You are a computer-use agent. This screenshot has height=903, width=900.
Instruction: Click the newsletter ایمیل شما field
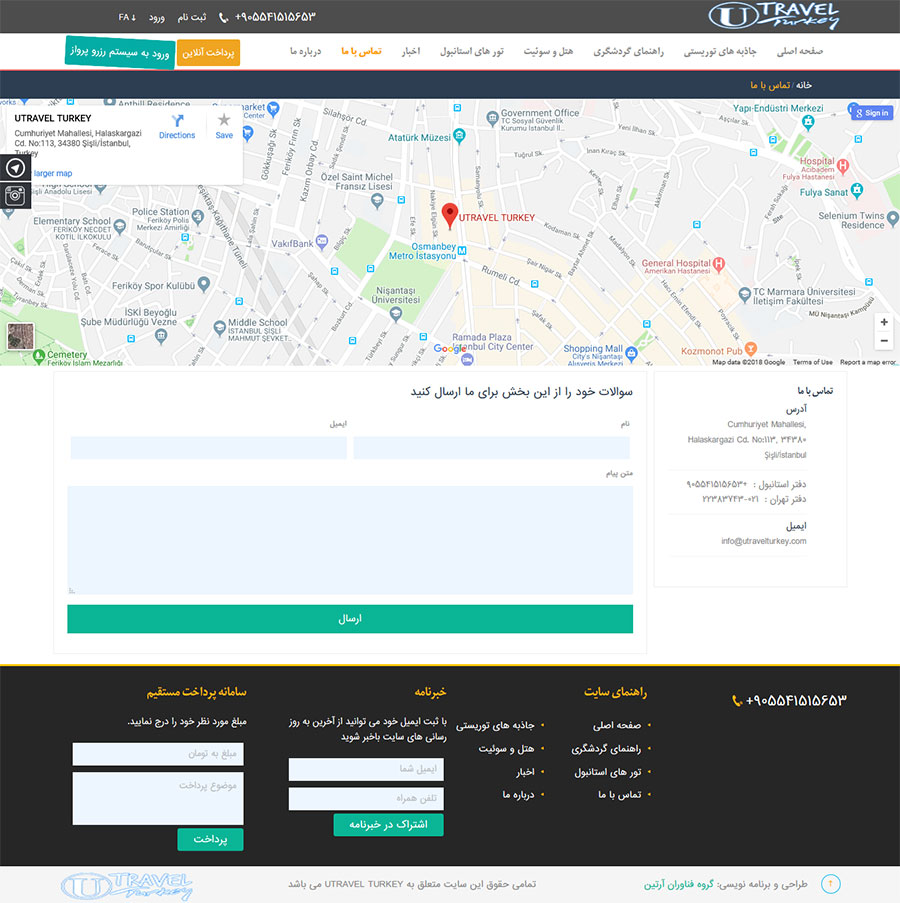[x=366, y=769]
